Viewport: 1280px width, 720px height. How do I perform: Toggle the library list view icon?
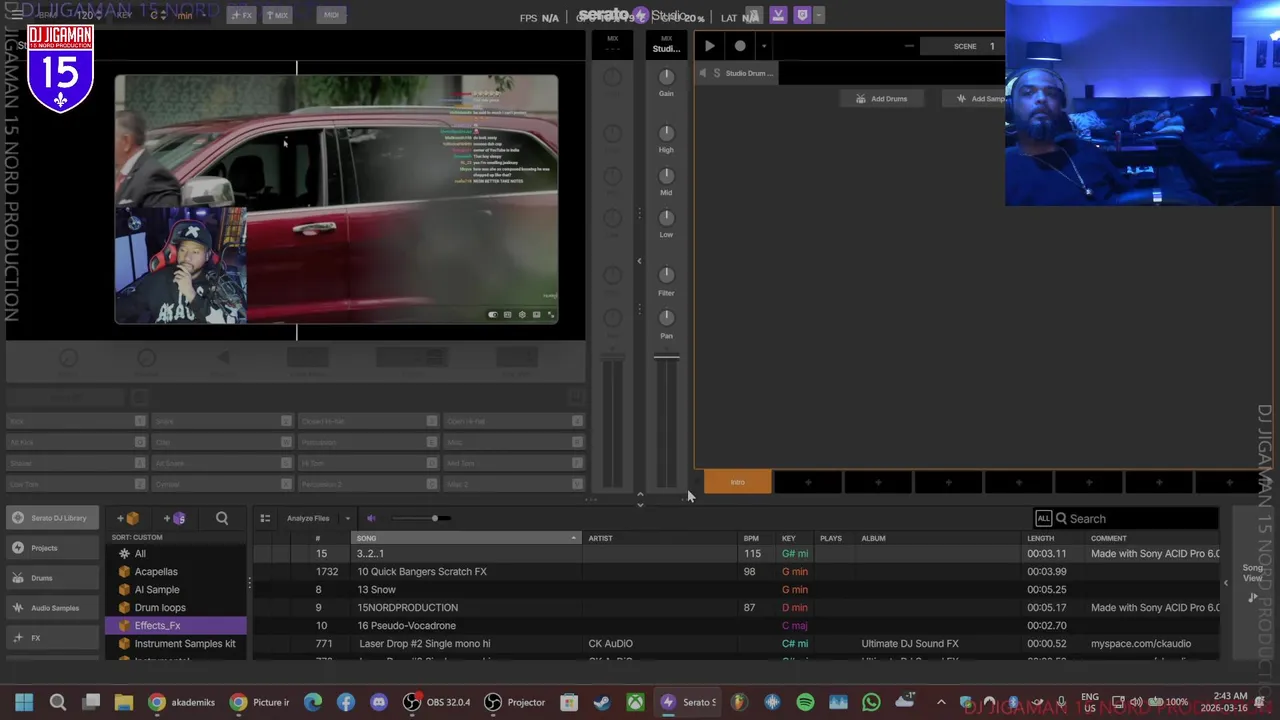[265, 518]
